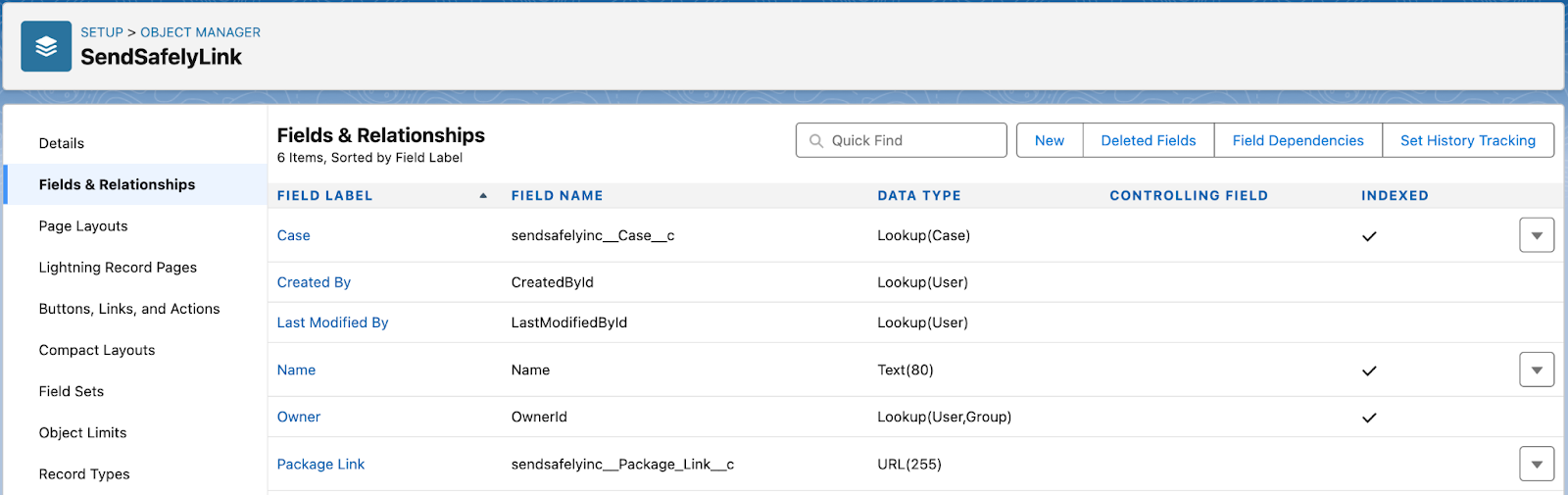Click the URL(255) data type cell

point(909,464)
